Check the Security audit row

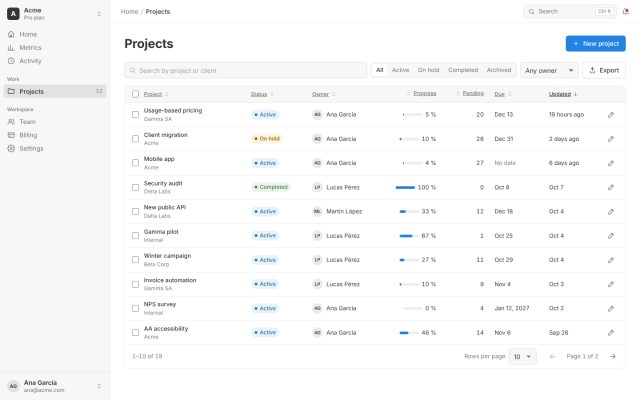pos(136,187)
